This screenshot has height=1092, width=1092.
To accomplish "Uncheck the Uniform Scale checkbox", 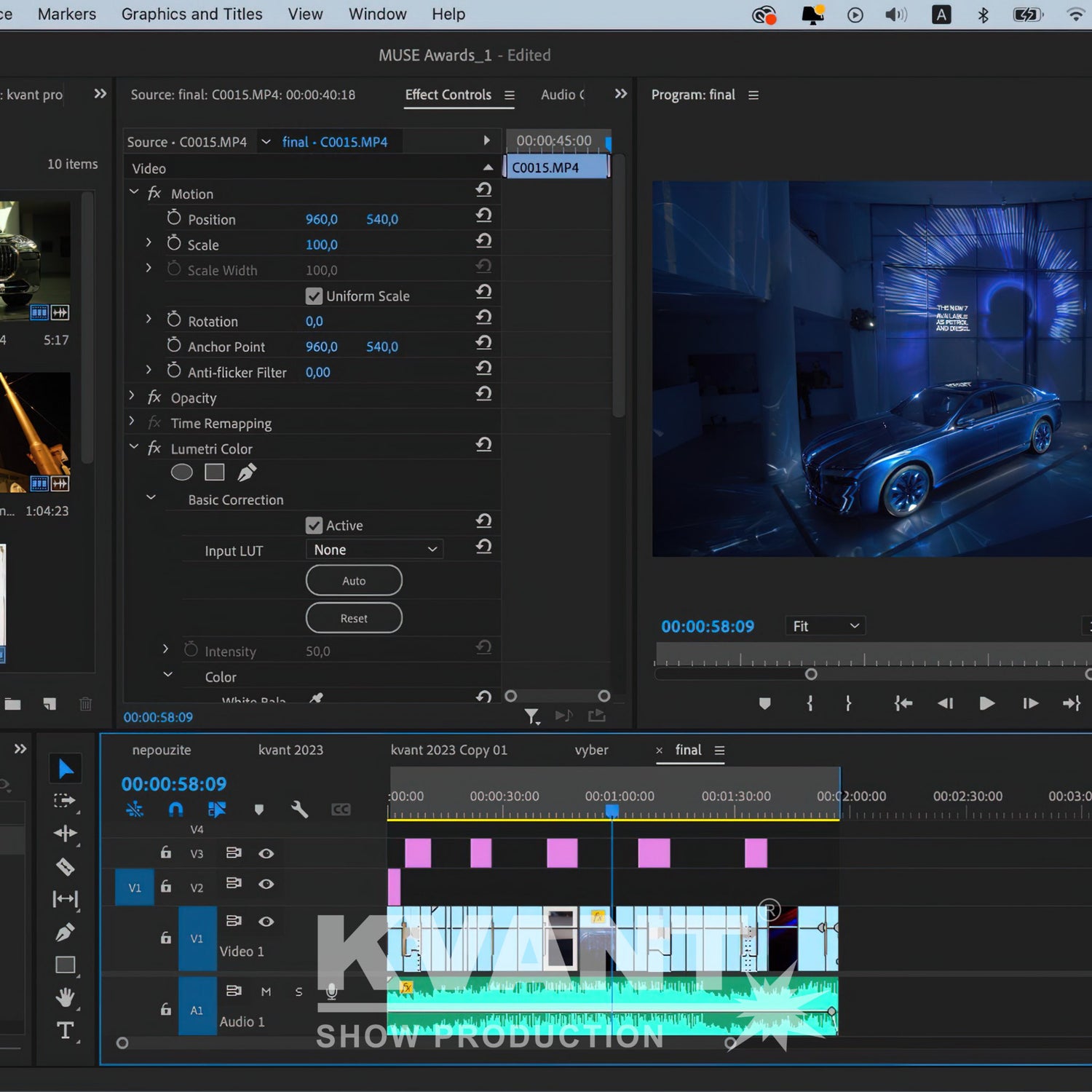I will click(x=314, y=296).
